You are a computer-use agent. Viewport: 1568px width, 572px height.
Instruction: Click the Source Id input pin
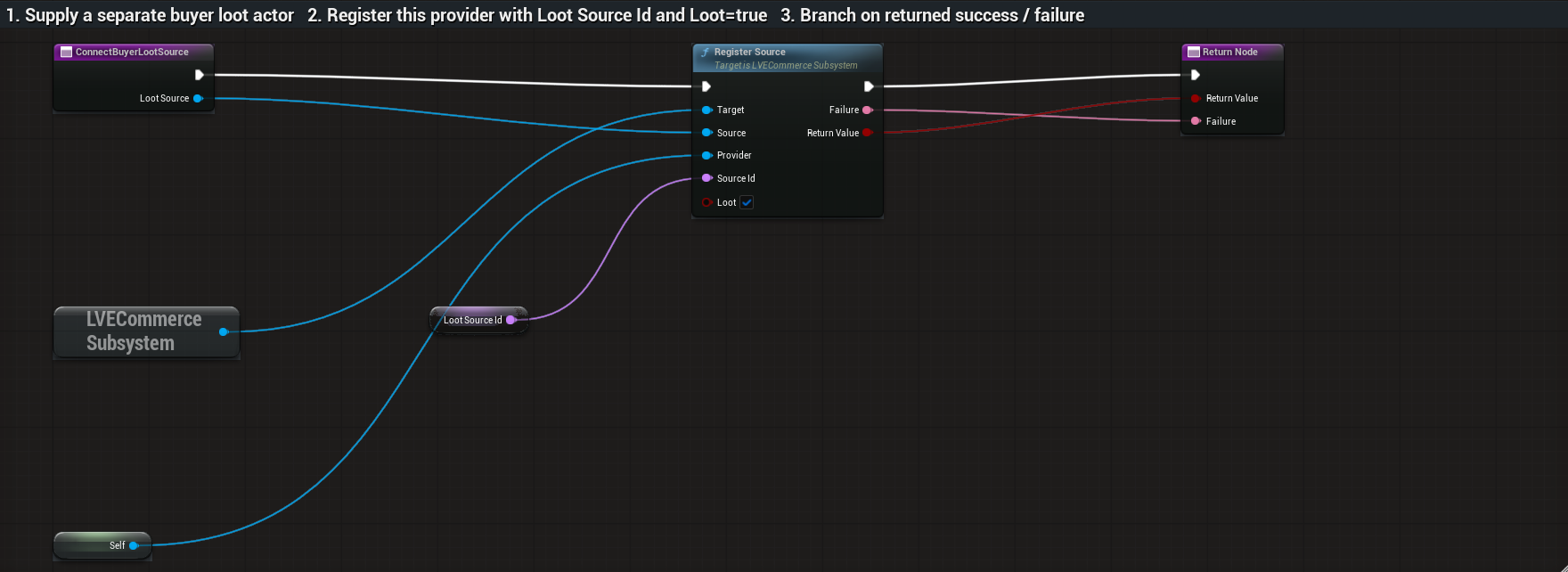click(706, 178)
